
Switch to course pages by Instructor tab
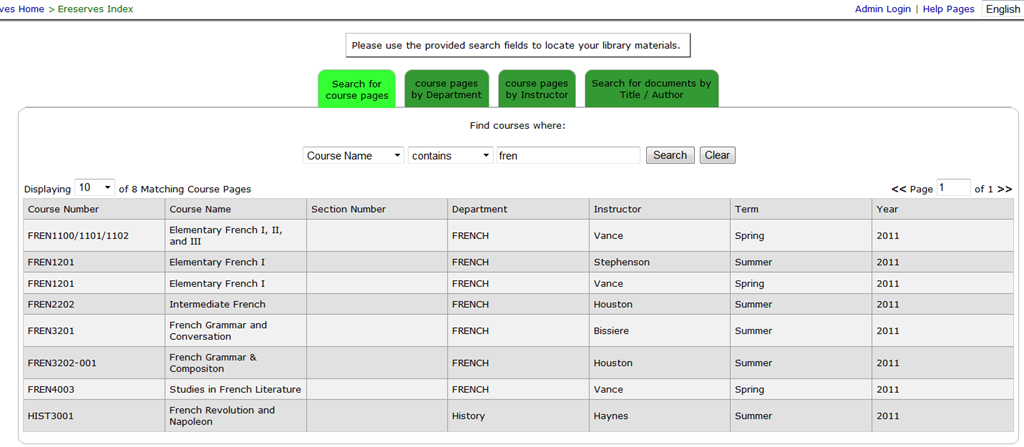pyautogui.click(x=536, y=89)
